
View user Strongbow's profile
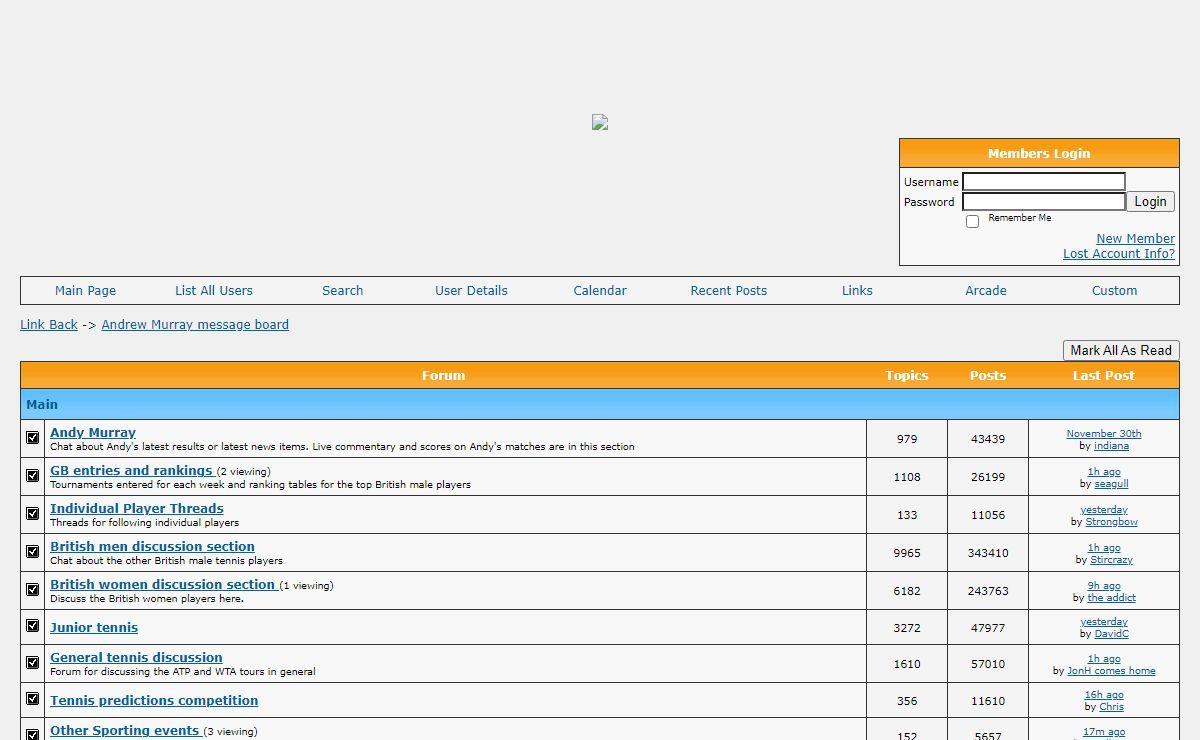[x=1112, y=521]
